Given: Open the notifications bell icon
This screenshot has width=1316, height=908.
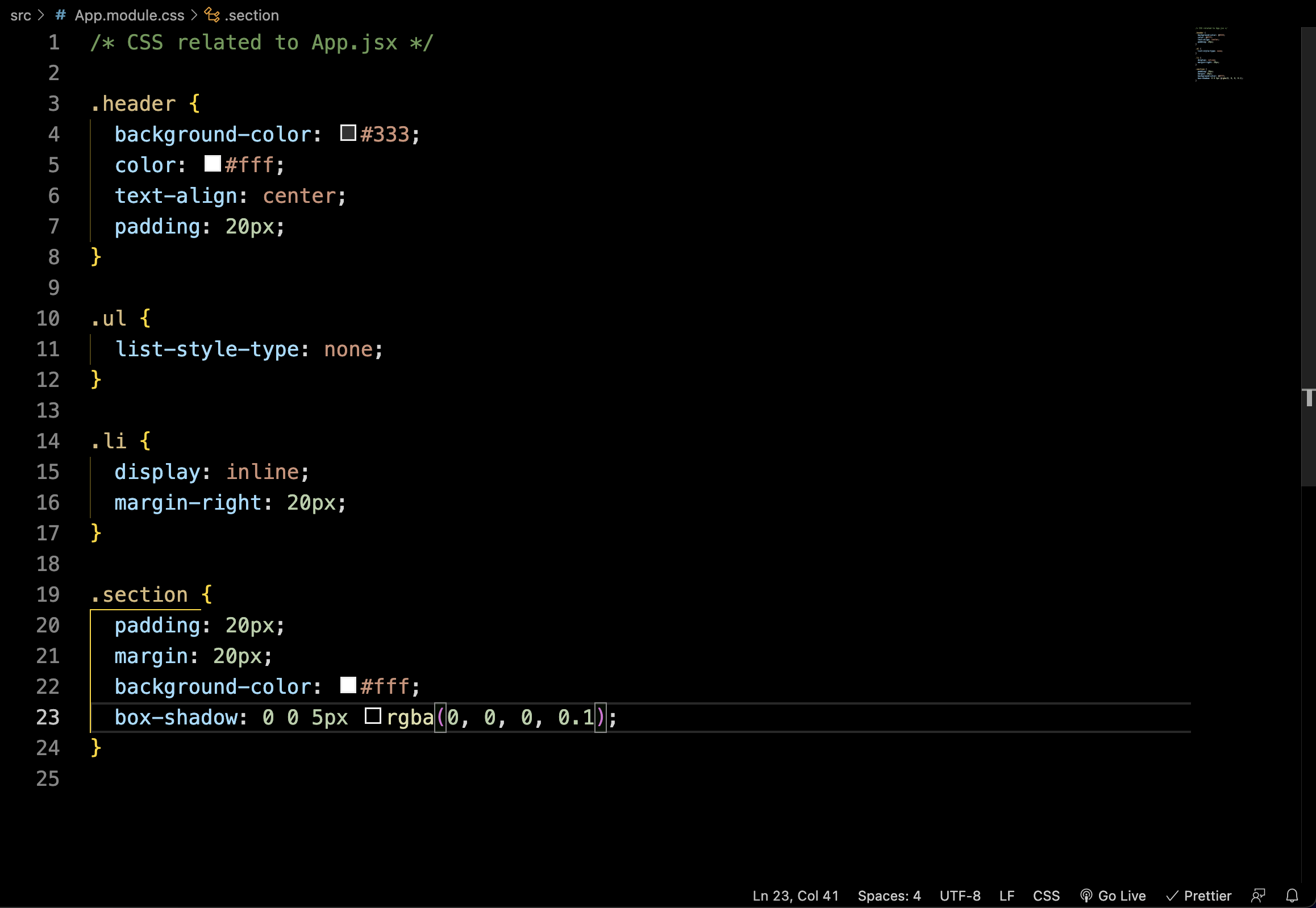Looking at the screenshot, I should [x=1292, y=895].
